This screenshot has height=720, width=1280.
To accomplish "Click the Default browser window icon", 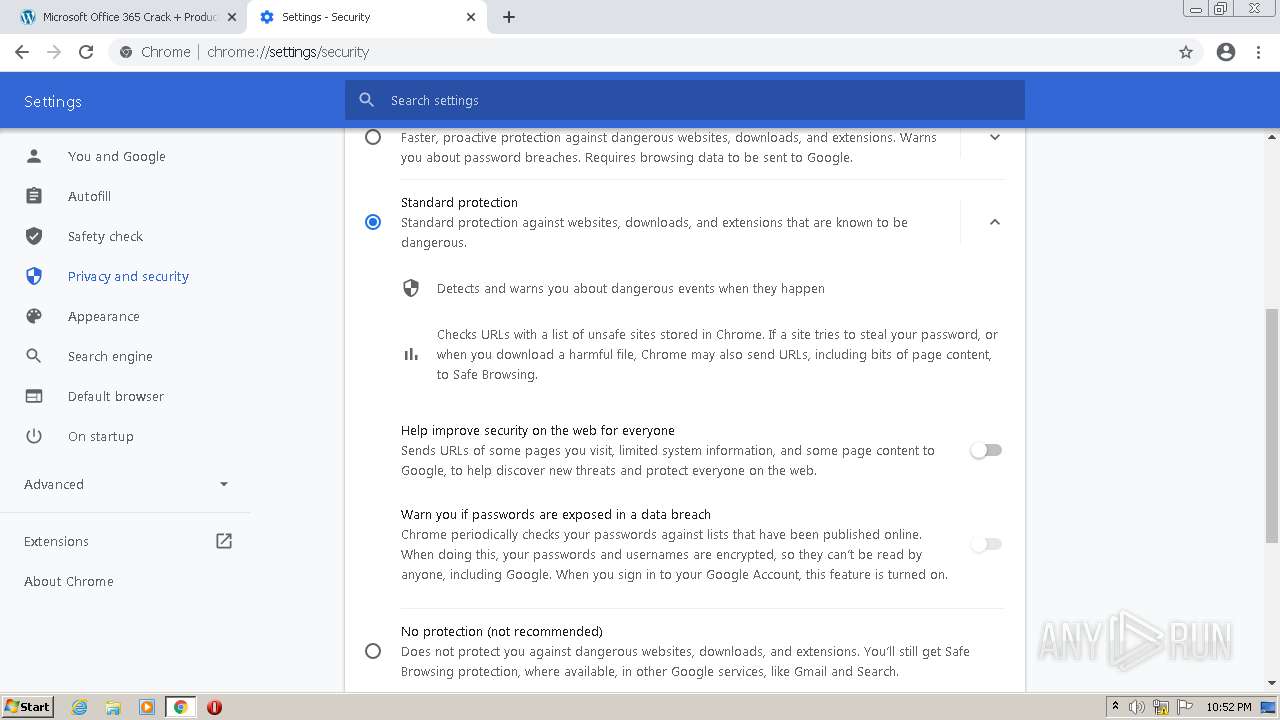I will [x=34, y=396].
